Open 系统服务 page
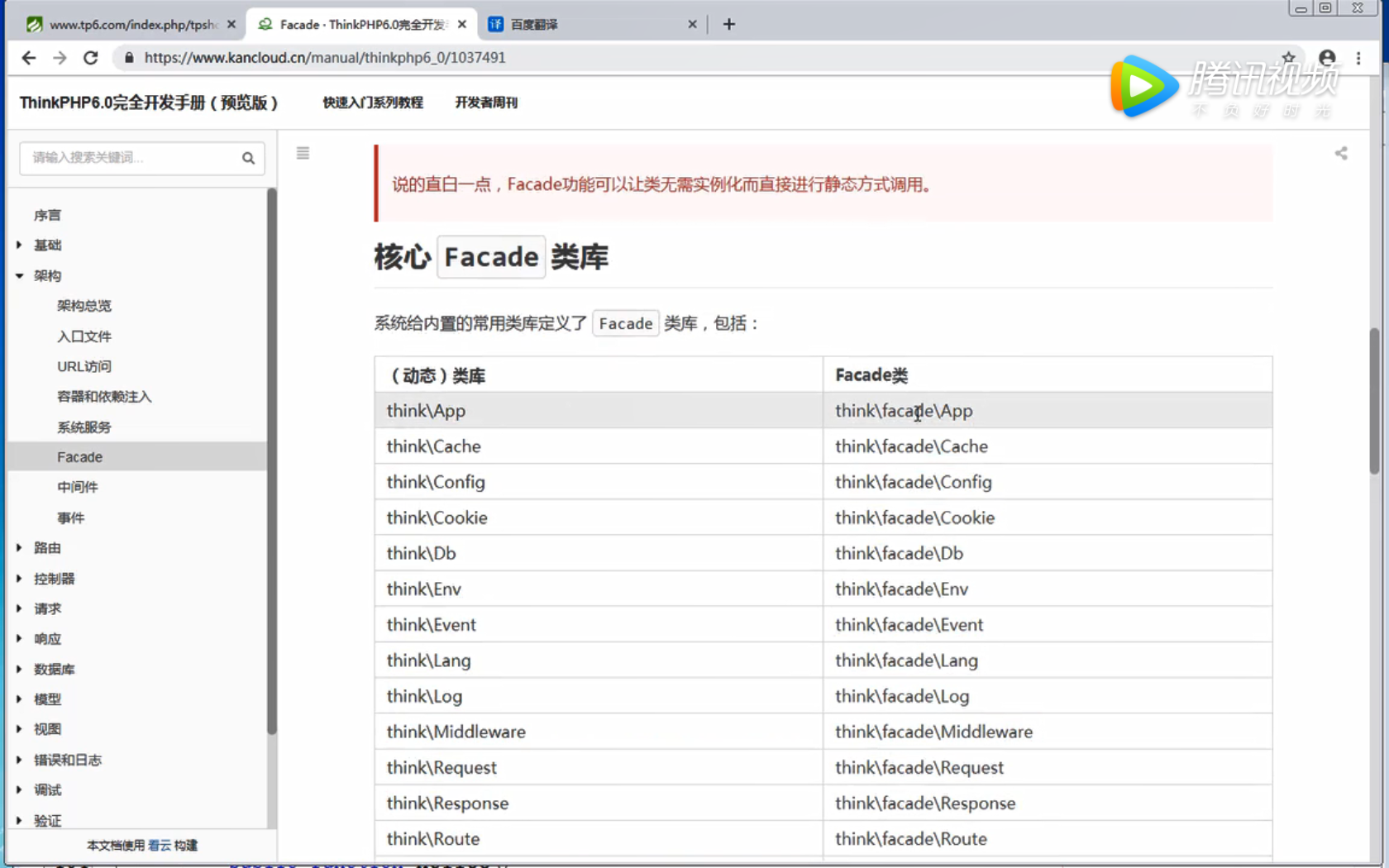The width and height of the screenshot is (1389, 868). click(x=84, y=427)
